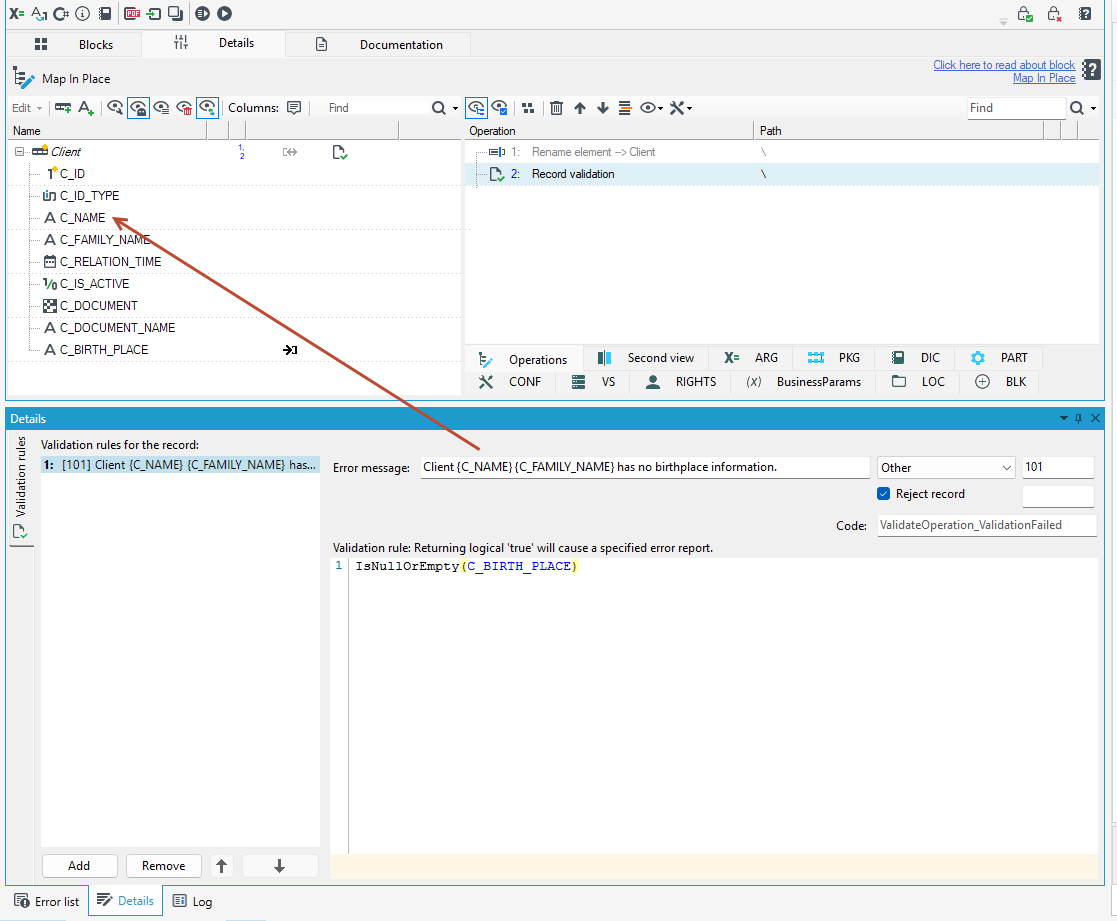Screen dimensions: 1117x921
Task: Collapse the Client tree node
Action: (x=19, y=152)
